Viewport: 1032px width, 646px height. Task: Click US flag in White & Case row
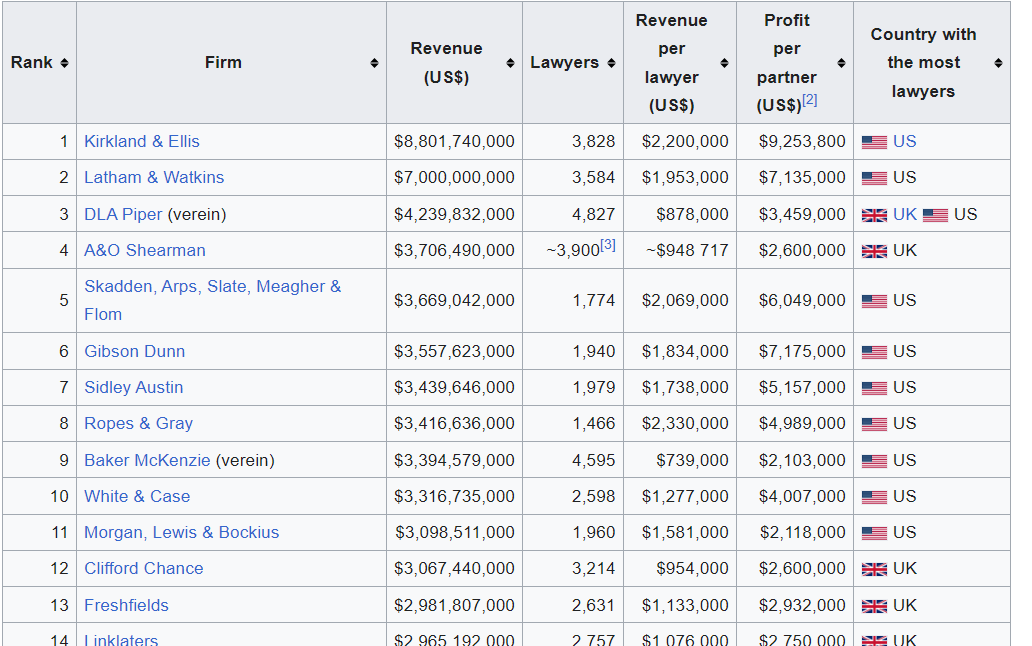[874, 497]
